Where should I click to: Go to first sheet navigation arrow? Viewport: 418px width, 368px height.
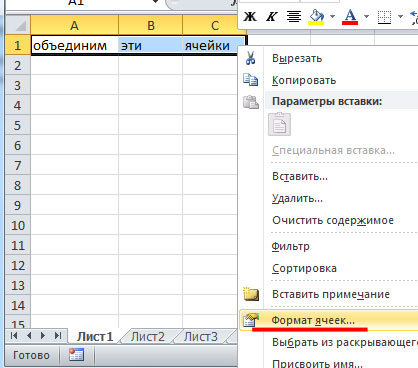point(14,336)
